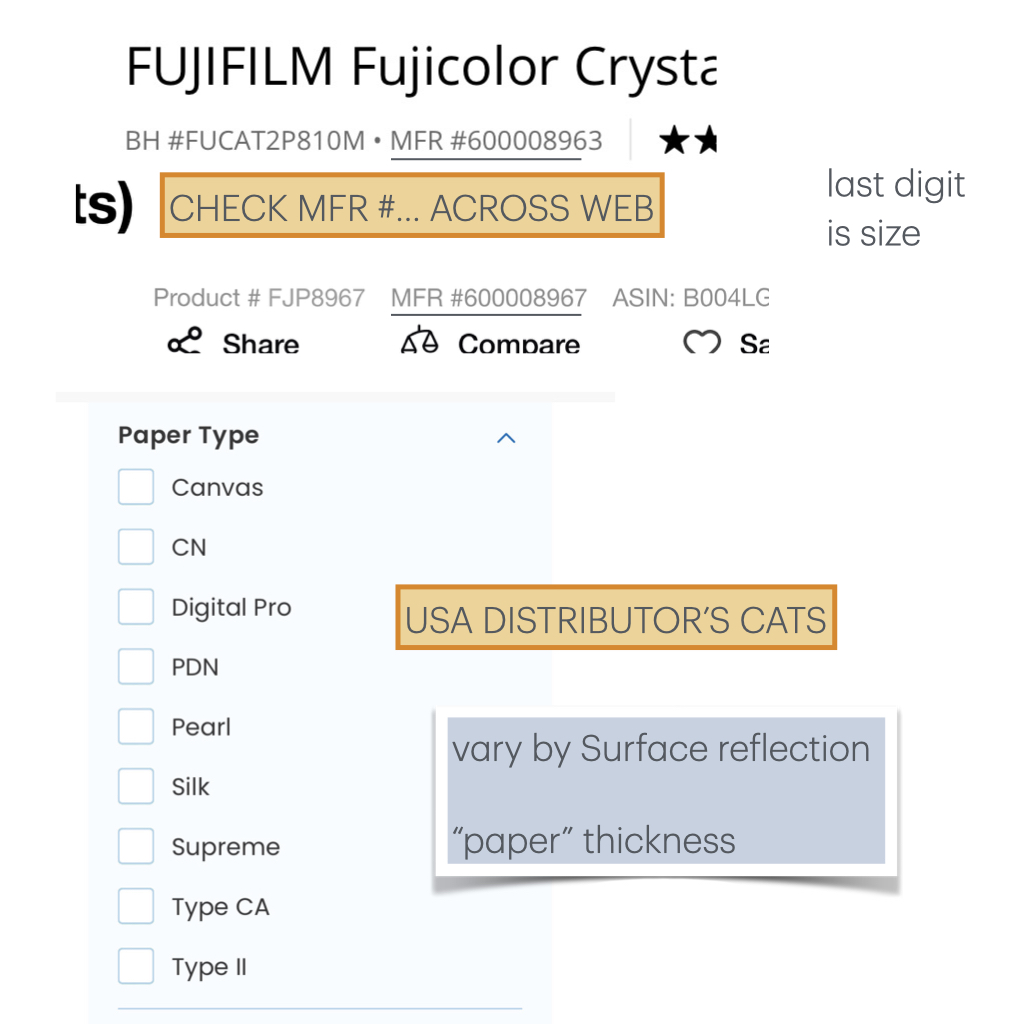Enable the Supreme paper filter
The image size is (1024, 1024).
pos(136,847)
